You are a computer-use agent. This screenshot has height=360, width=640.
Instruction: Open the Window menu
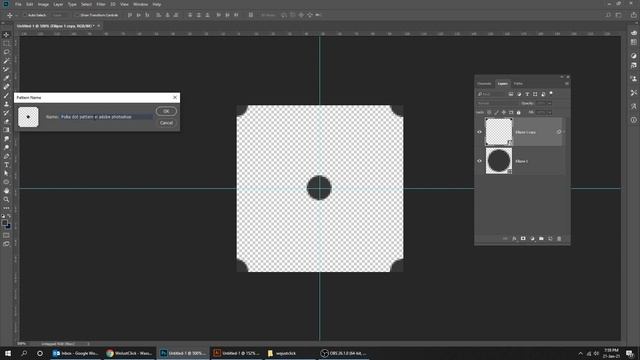click(x=140, y=4)
